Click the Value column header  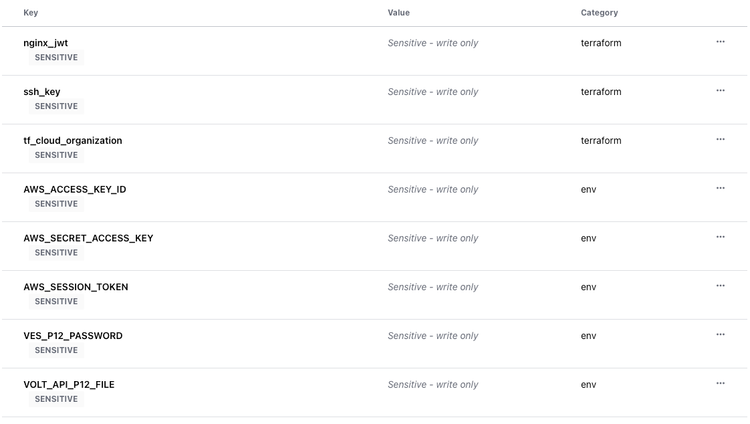pos(399,13)
